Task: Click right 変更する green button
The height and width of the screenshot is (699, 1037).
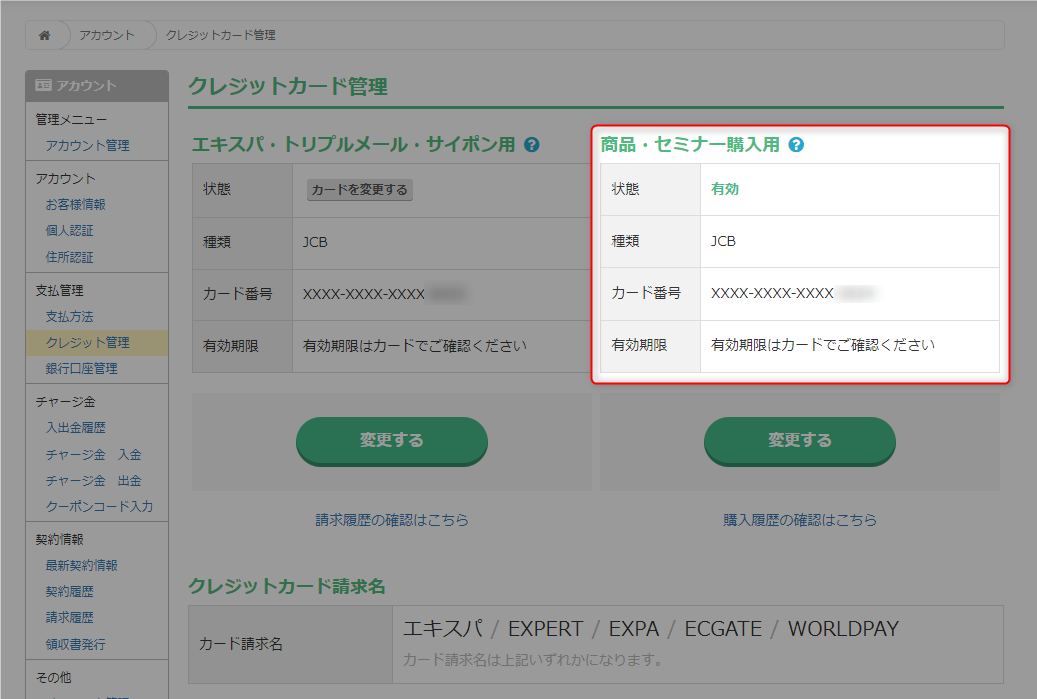Action: 799,440
